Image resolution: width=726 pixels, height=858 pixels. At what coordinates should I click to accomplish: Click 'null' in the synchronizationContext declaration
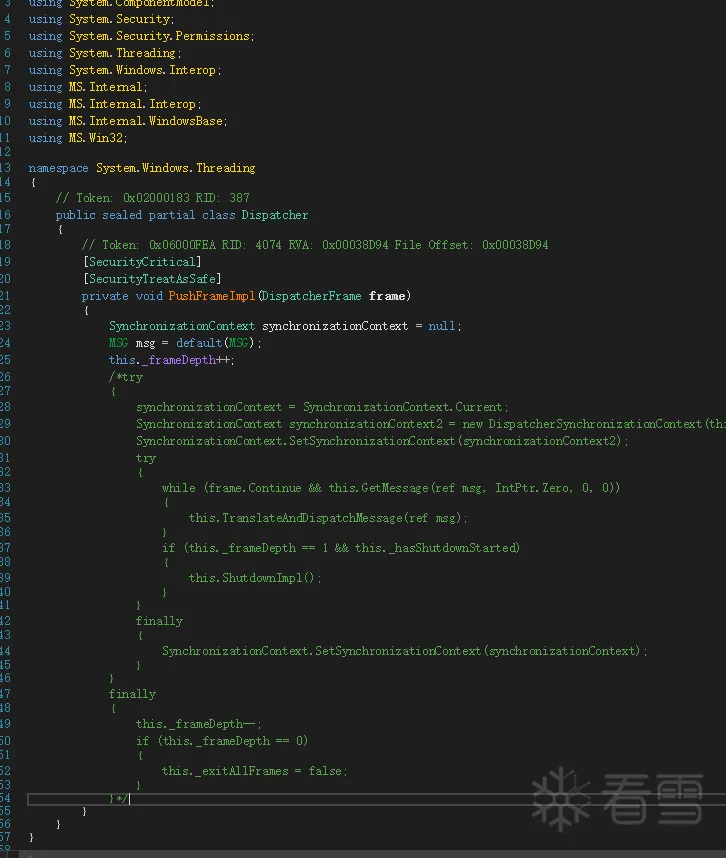442,326
